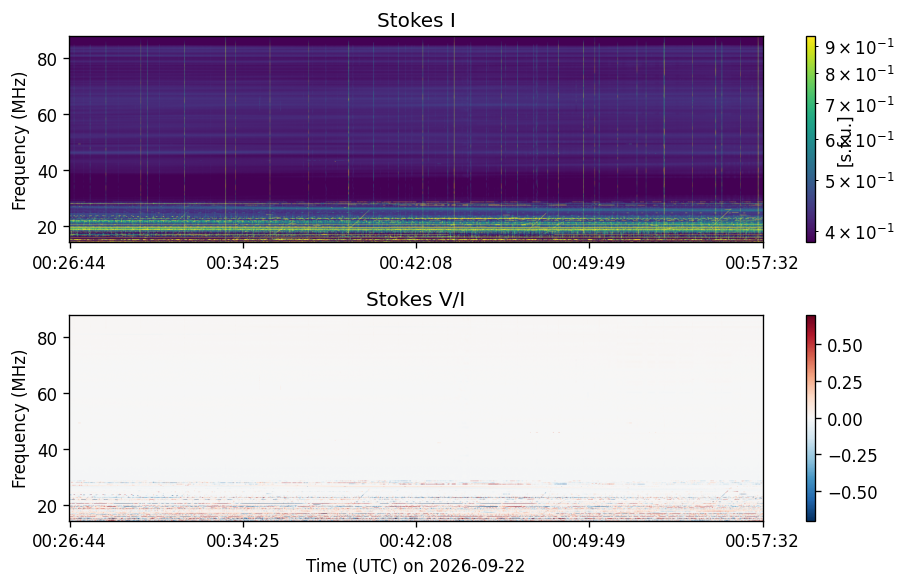Click the Frequency (MHz) label of the Stokes I plot
Screen dimensions: 906x587
pyautogui.click(x=20, y=141)
